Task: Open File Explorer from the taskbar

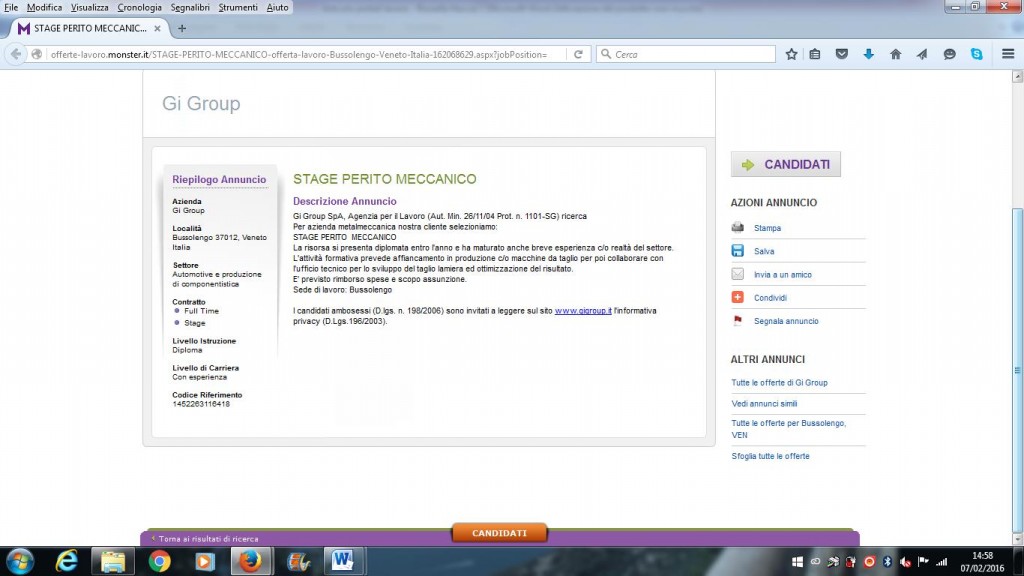Action: (x=113, y=562)
